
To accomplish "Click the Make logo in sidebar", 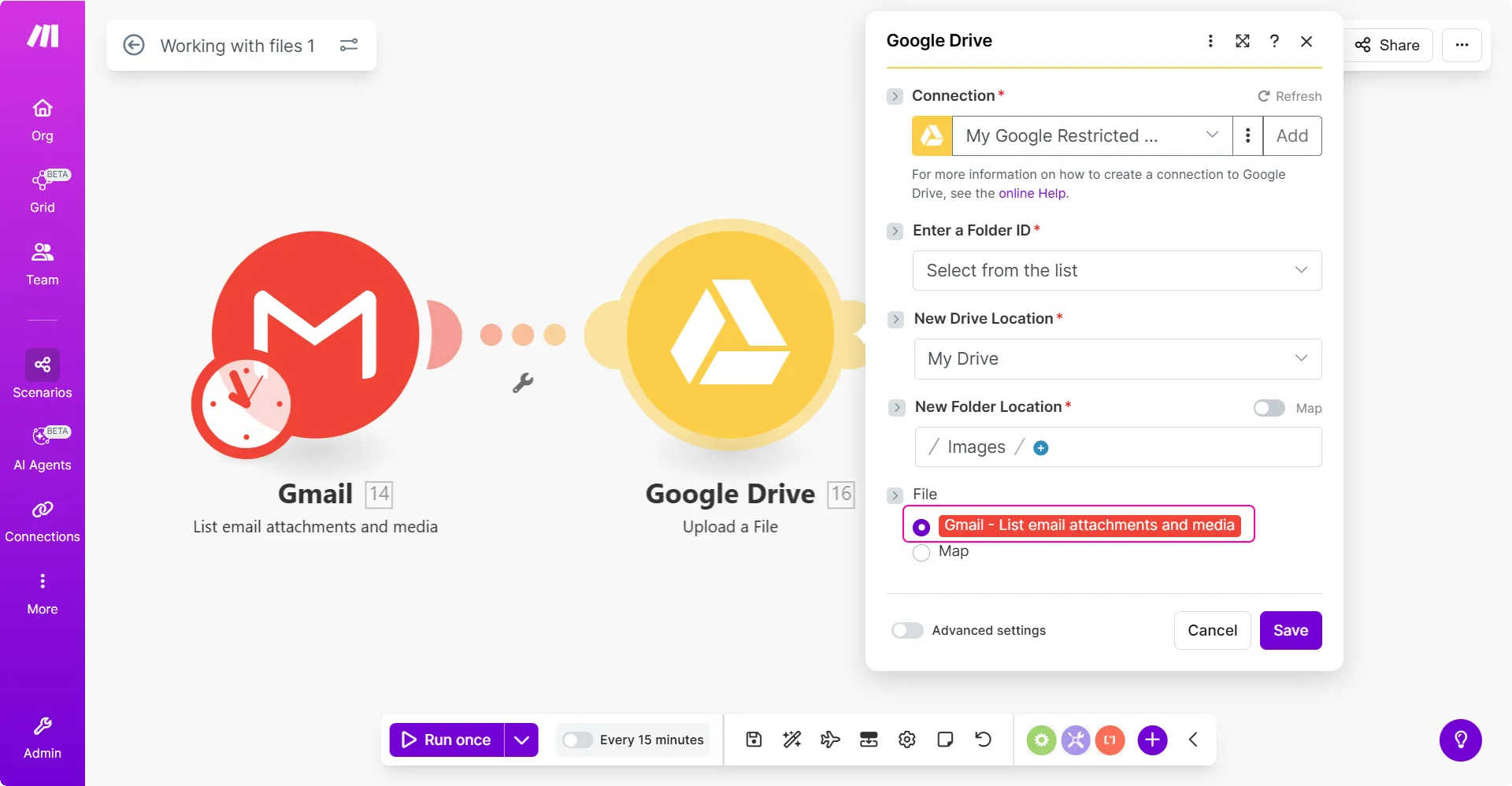I will click(x=43, y=36).
